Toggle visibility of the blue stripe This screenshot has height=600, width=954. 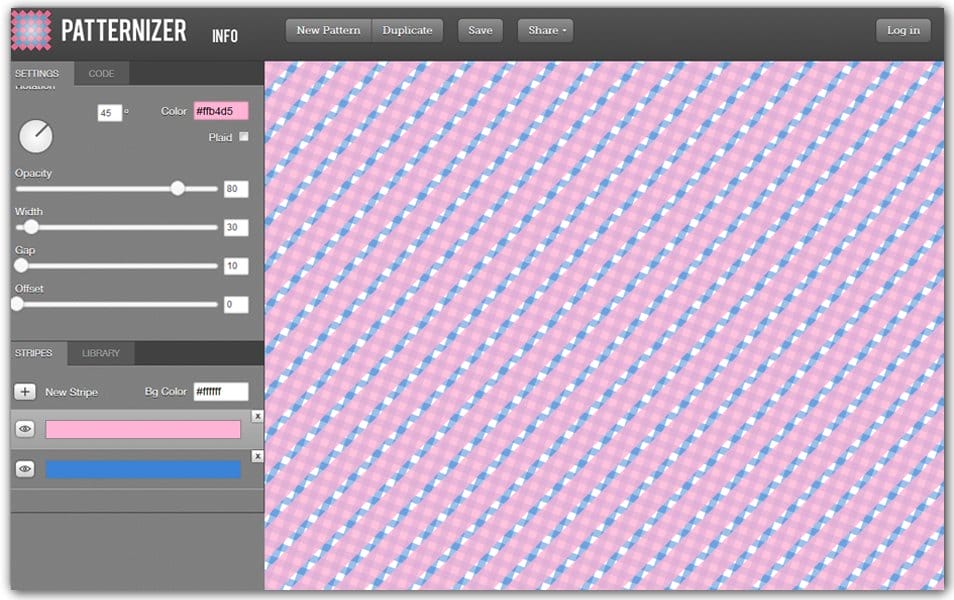click(x=24, y=467)
